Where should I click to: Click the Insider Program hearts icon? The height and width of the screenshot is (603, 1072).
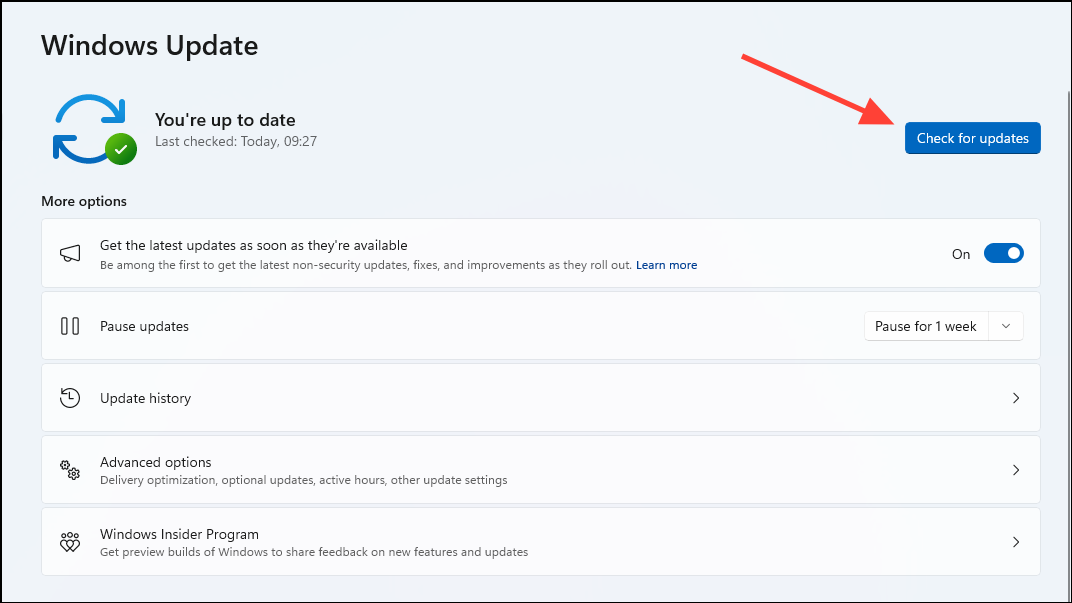pos(70,542)
